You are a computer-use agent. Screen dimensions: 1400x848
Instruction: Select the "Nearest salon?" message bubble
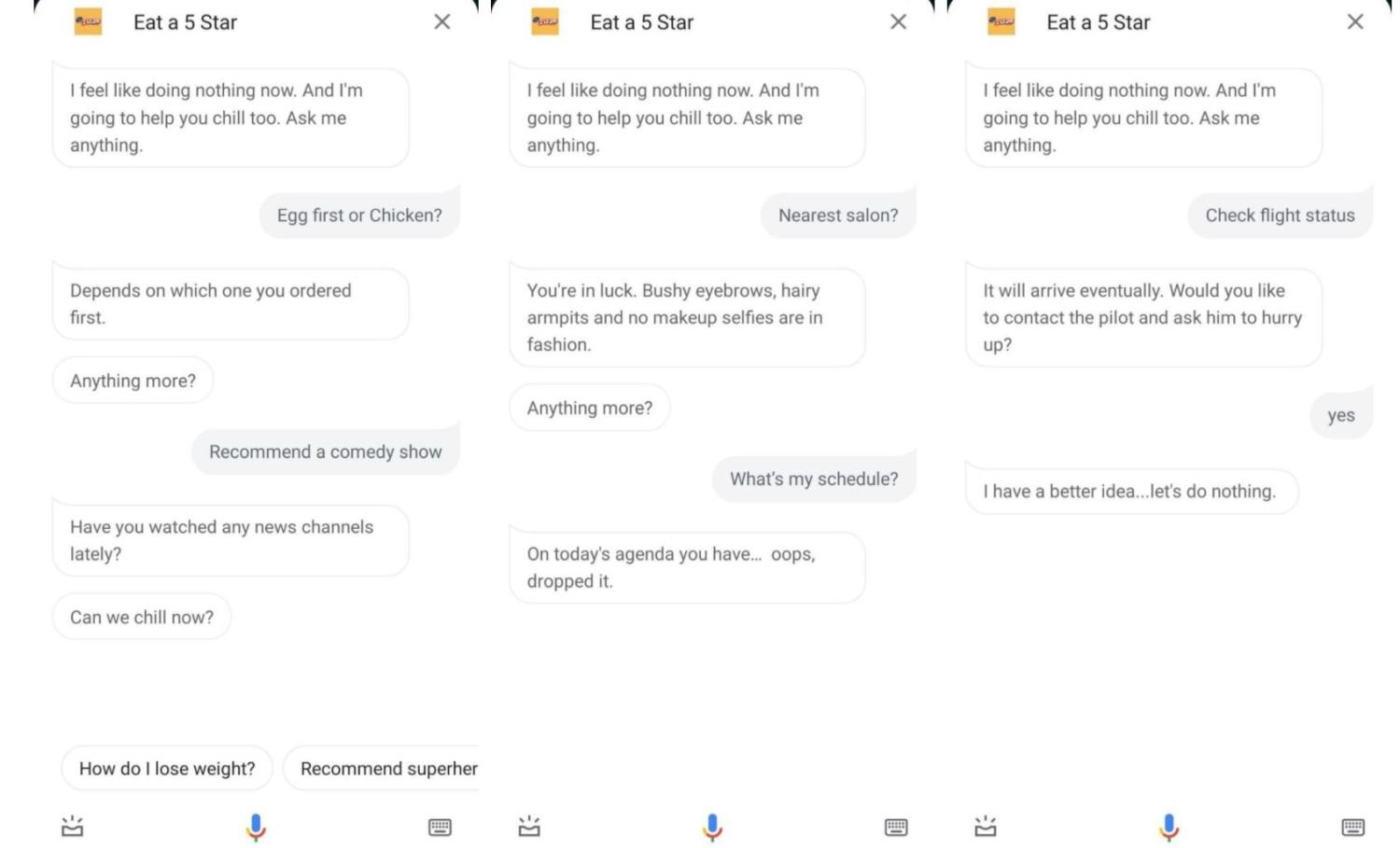(x=838, y=215)
